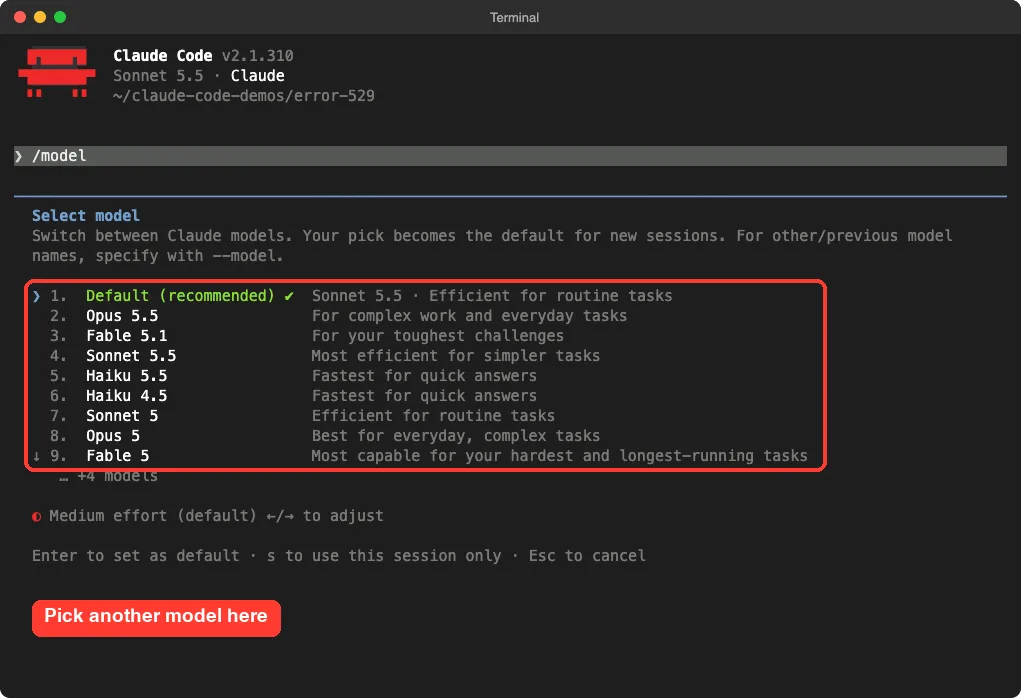Minimize the Terminal with yellow button
Viewport: 1021px width, 698px height.
40,18
